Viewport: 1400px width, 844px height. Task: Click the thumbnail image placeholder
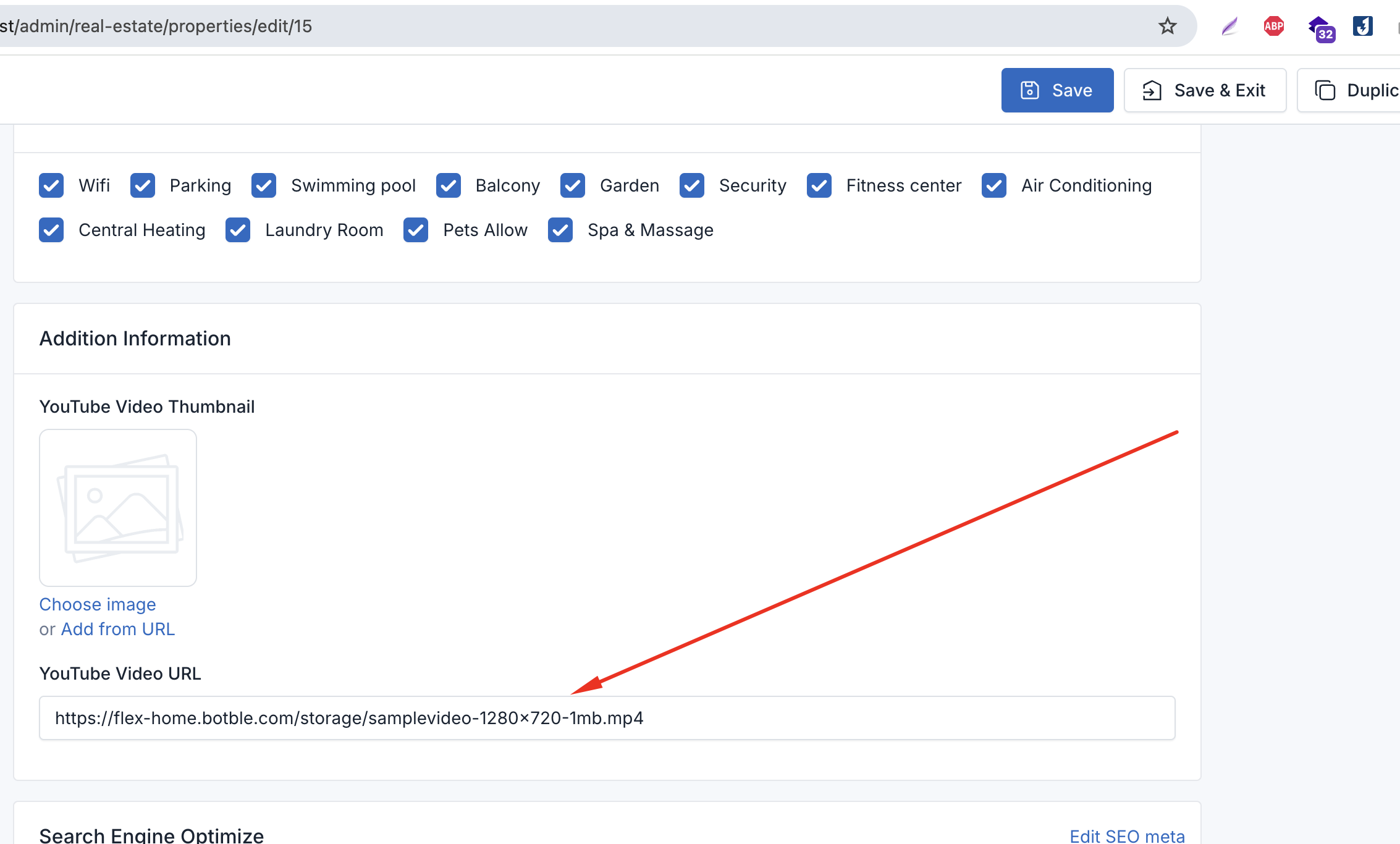pyautogui.click(x=118, y=508)
